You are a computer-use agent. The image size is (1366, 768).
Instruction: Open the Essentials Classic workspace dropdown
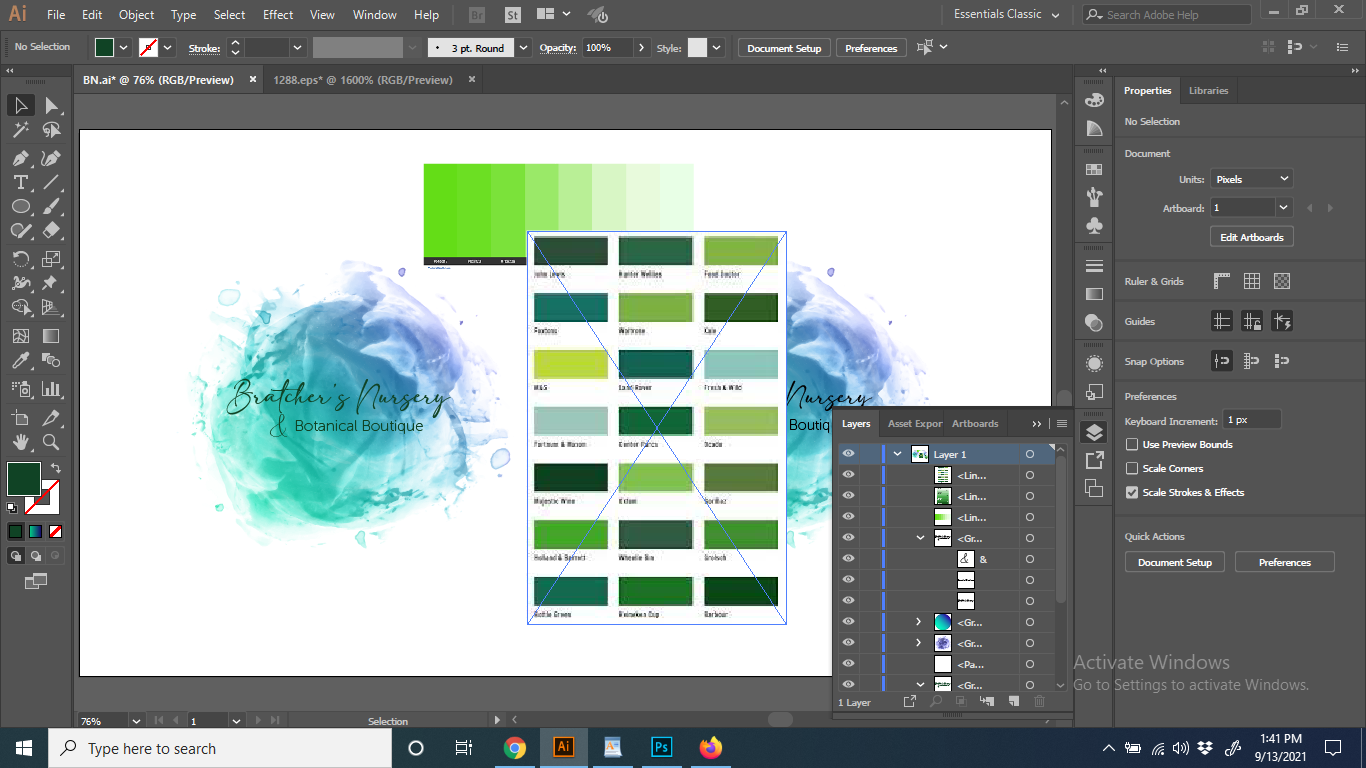1006,15
